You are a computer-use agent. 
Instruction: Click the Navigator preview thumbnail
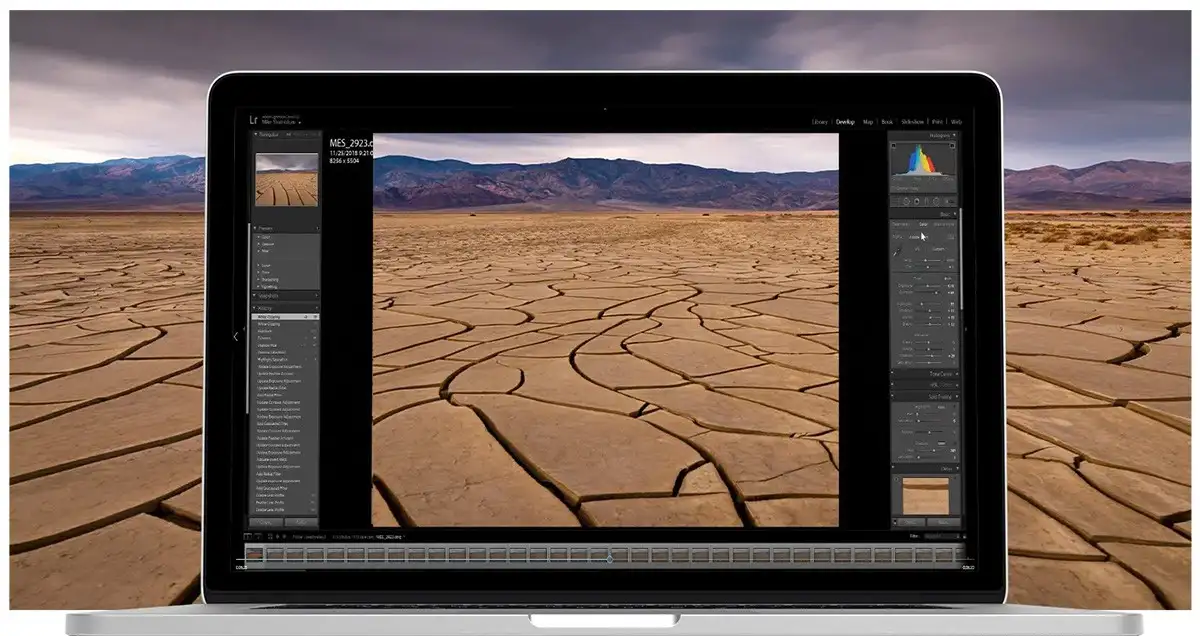pyautogui.click(x=286, y=180)
